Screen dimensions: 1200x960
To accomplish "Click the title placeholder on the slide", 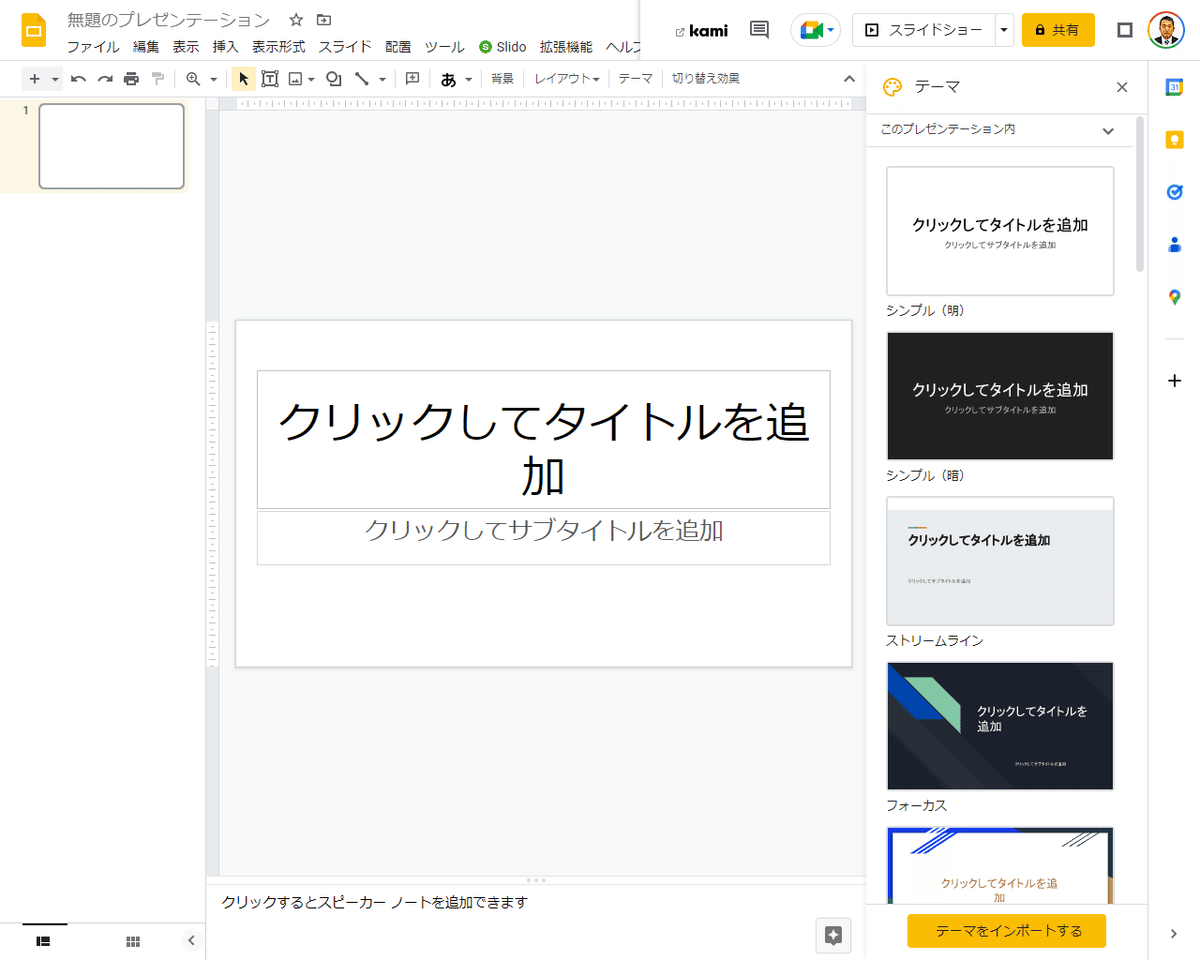I will [543, 440].
